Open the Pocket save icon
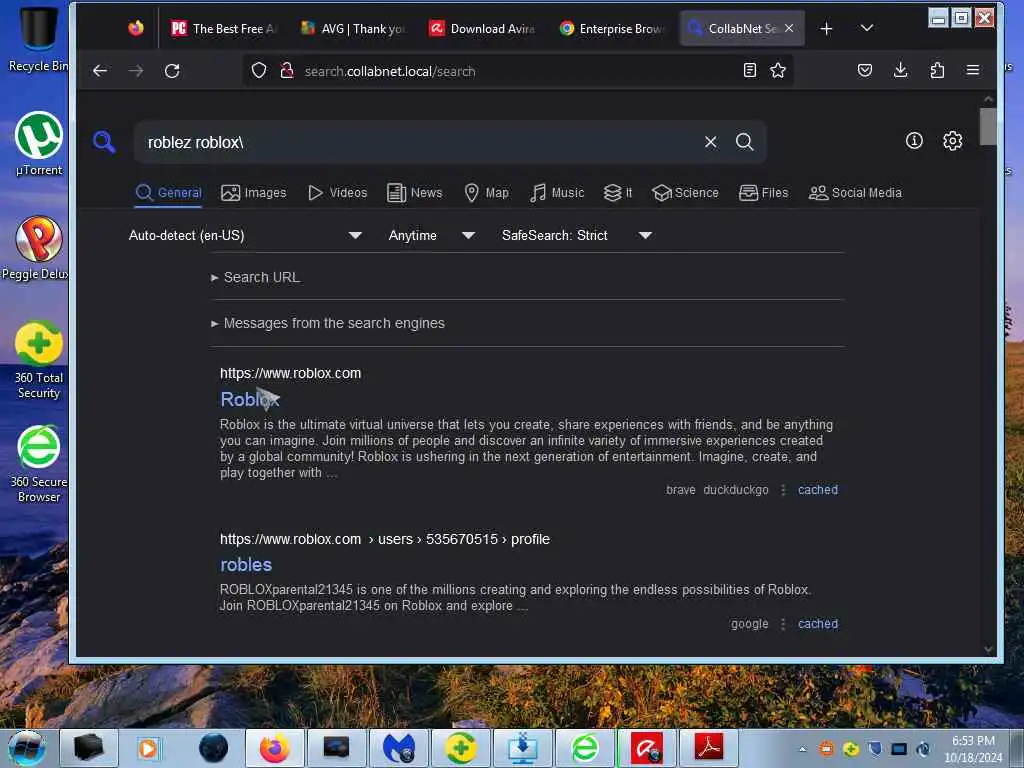 coord(865,70)
